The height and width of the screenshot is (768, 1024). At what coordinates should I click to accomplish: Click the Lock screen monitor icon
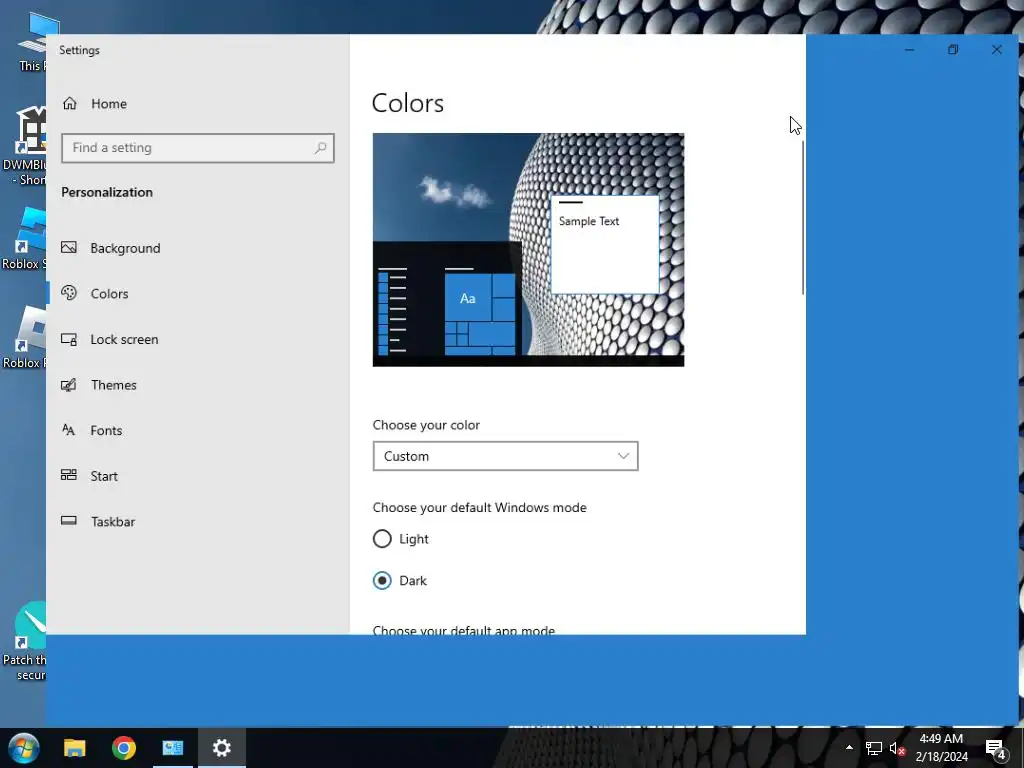[x=69, y=339]
